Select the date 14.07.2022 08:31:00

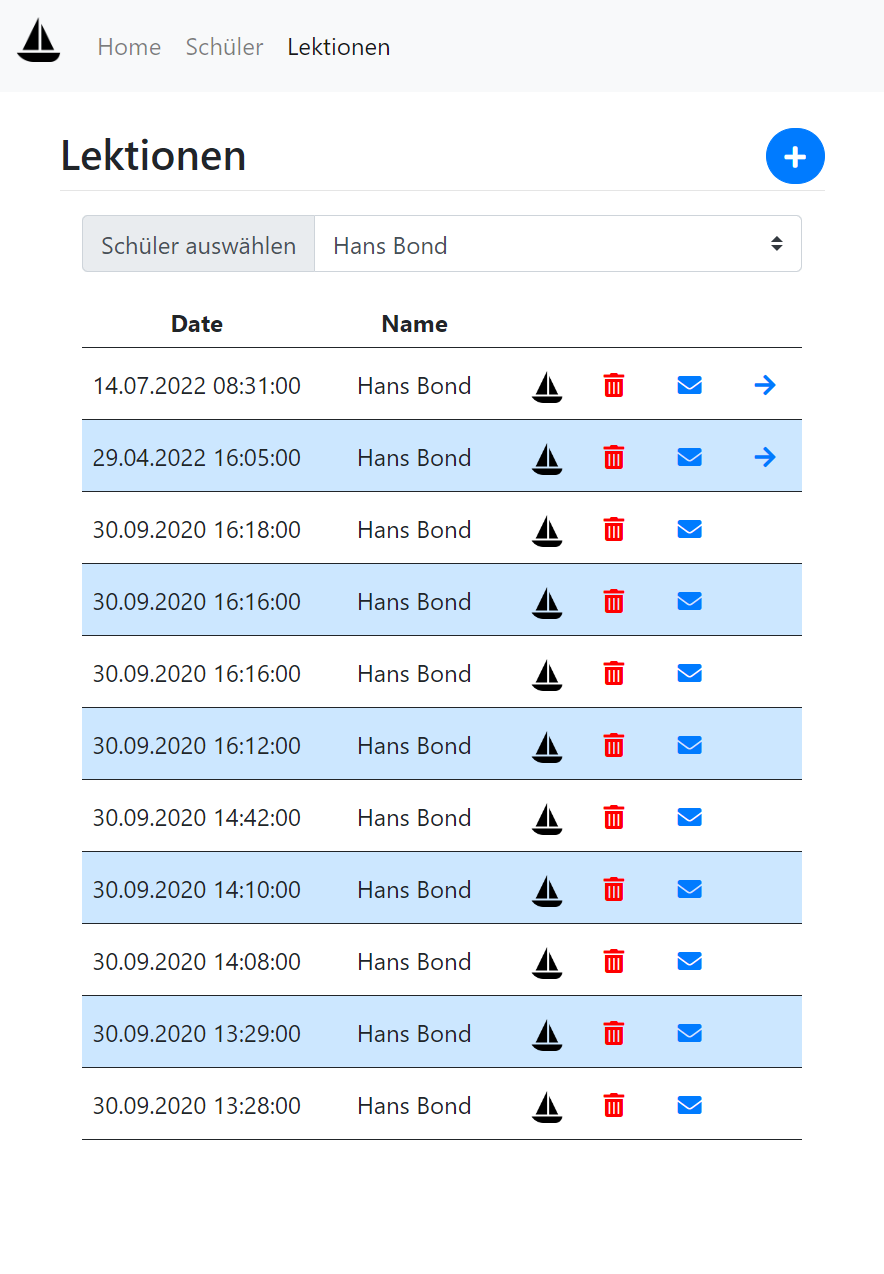pyautogui.click(x=197, y=386)
